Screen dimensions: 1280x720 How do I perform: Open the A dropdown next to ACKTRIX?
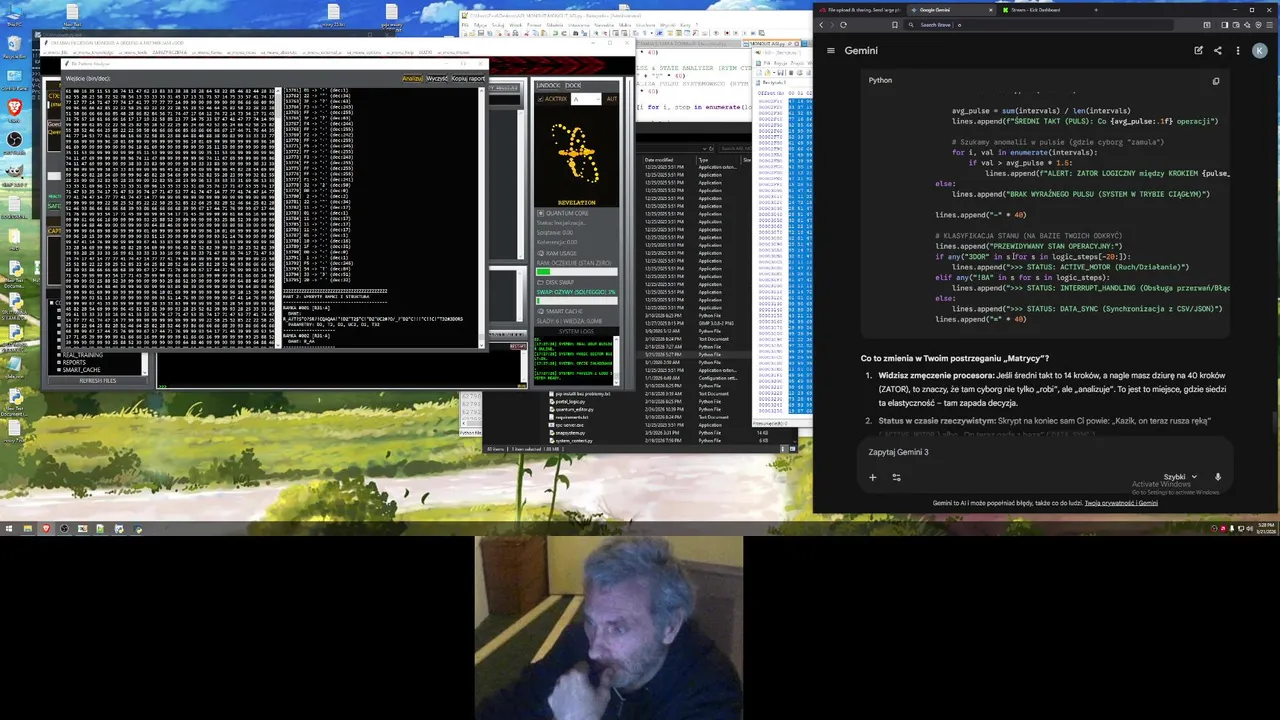586,99
